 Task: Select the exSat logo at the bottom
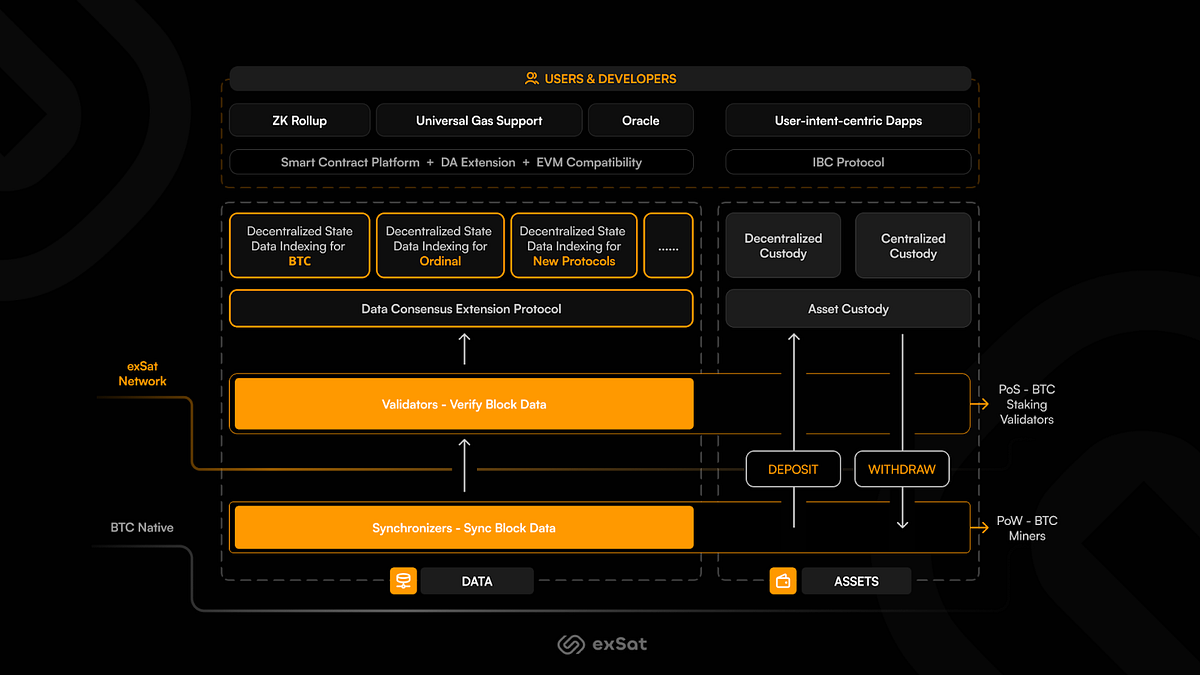601,643
